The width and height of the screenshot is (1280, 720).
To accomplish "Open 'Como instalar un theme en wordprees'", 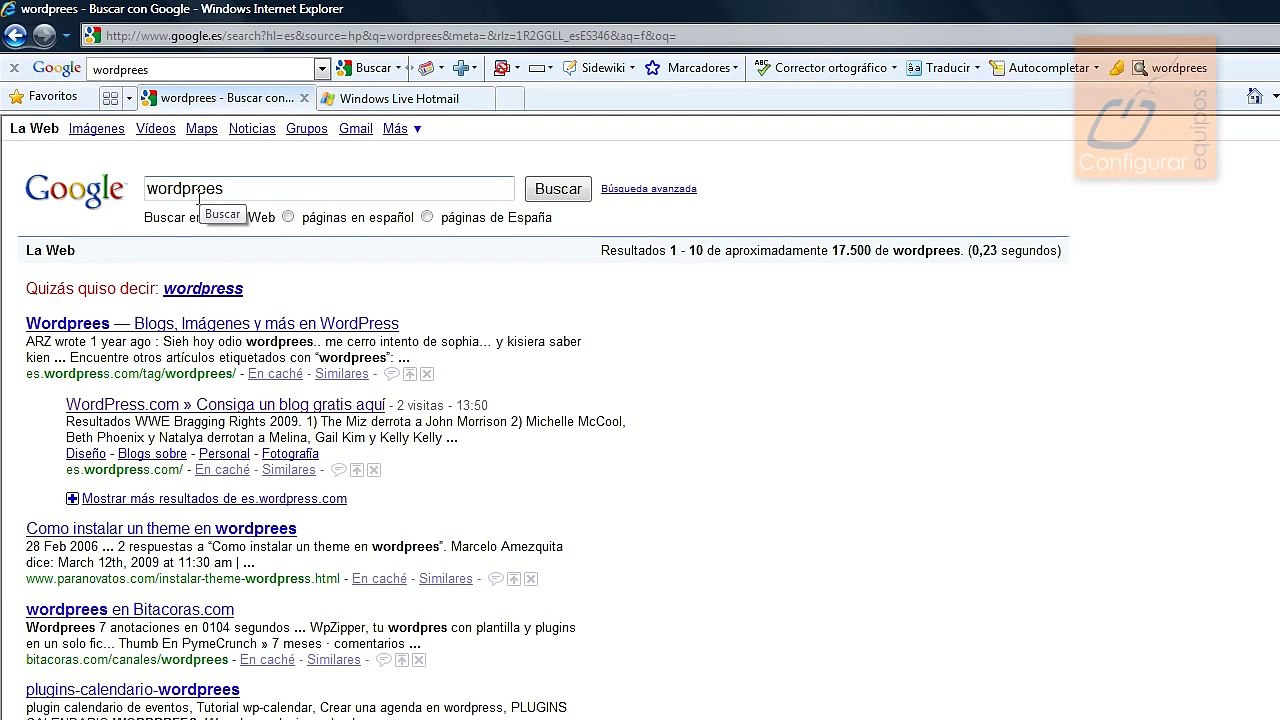I will coord(161,529).
